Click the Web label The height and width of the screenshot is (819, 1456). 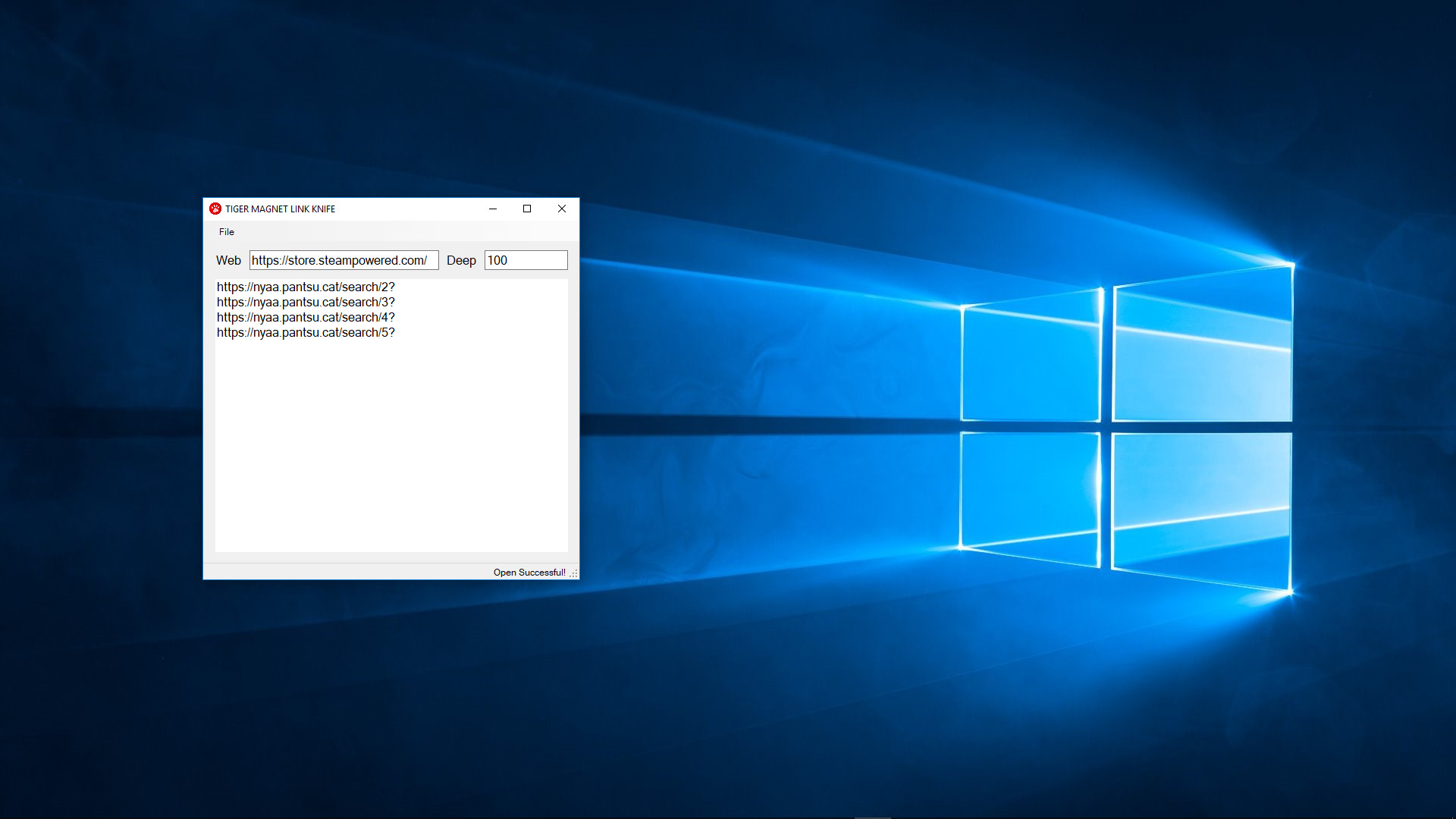[x=228, y=260]
